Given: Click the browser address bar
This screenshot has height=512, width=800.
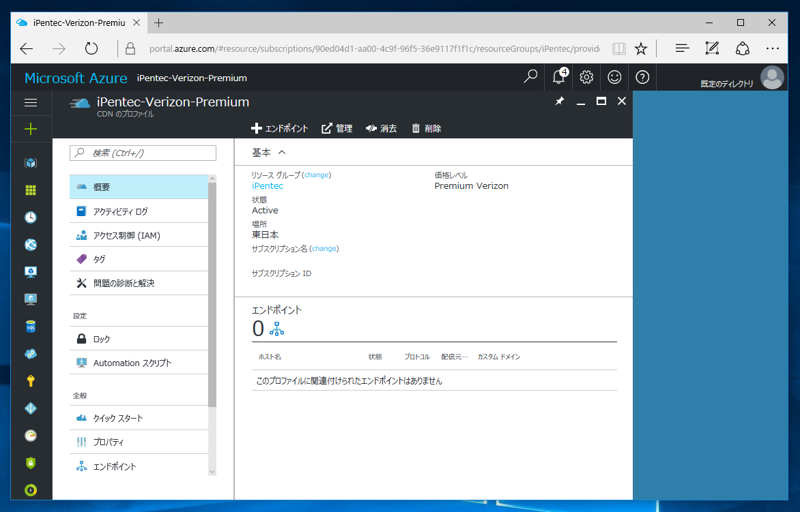Looking at the screenshot, I should (374, 49).
